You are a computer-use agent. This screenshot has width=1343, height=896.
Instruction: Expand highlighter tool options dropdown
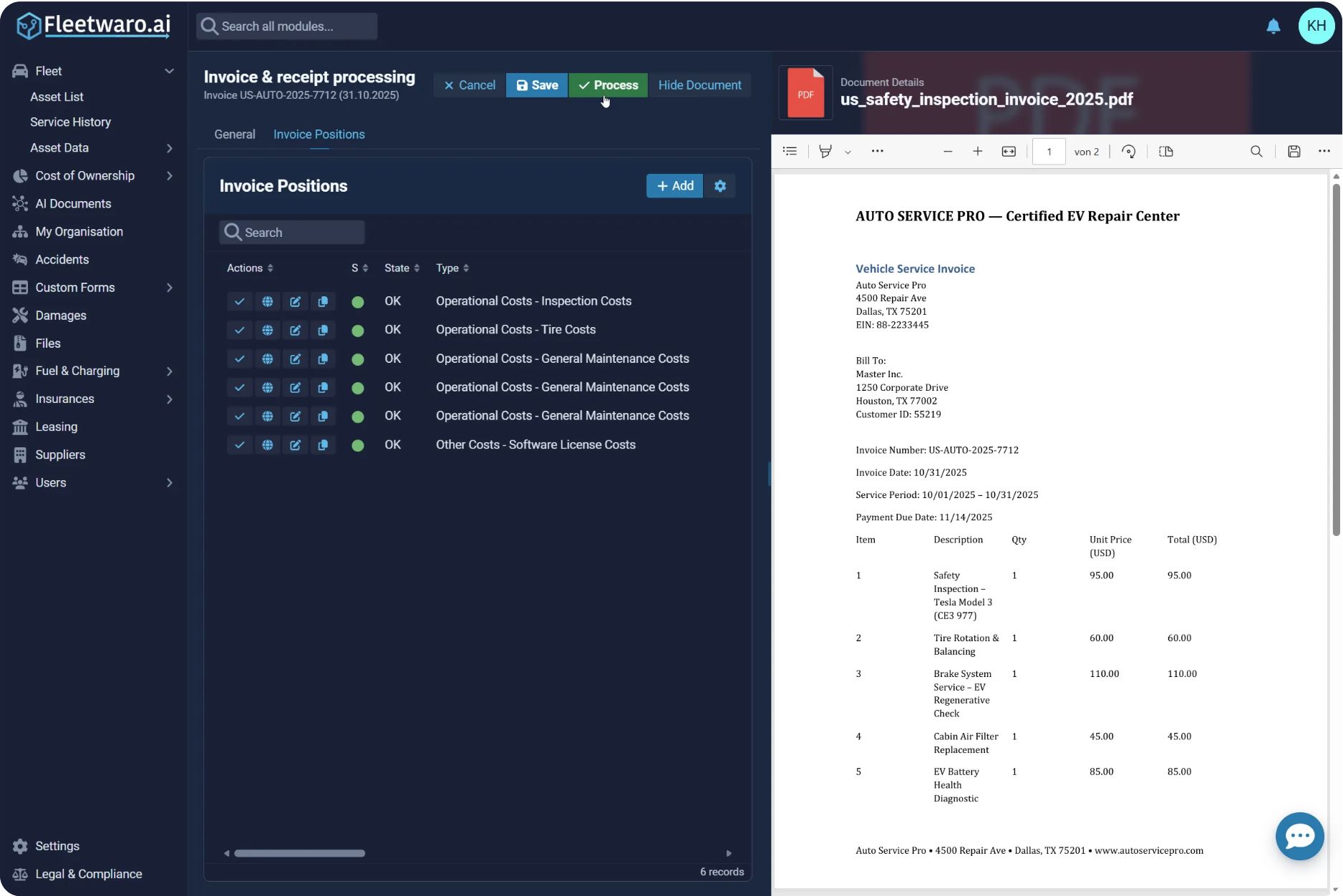(x=848, y=152)
